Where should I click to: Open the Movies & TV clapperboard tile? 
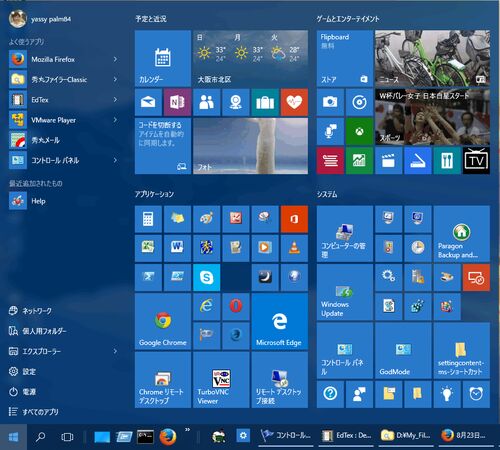point(388,160)
